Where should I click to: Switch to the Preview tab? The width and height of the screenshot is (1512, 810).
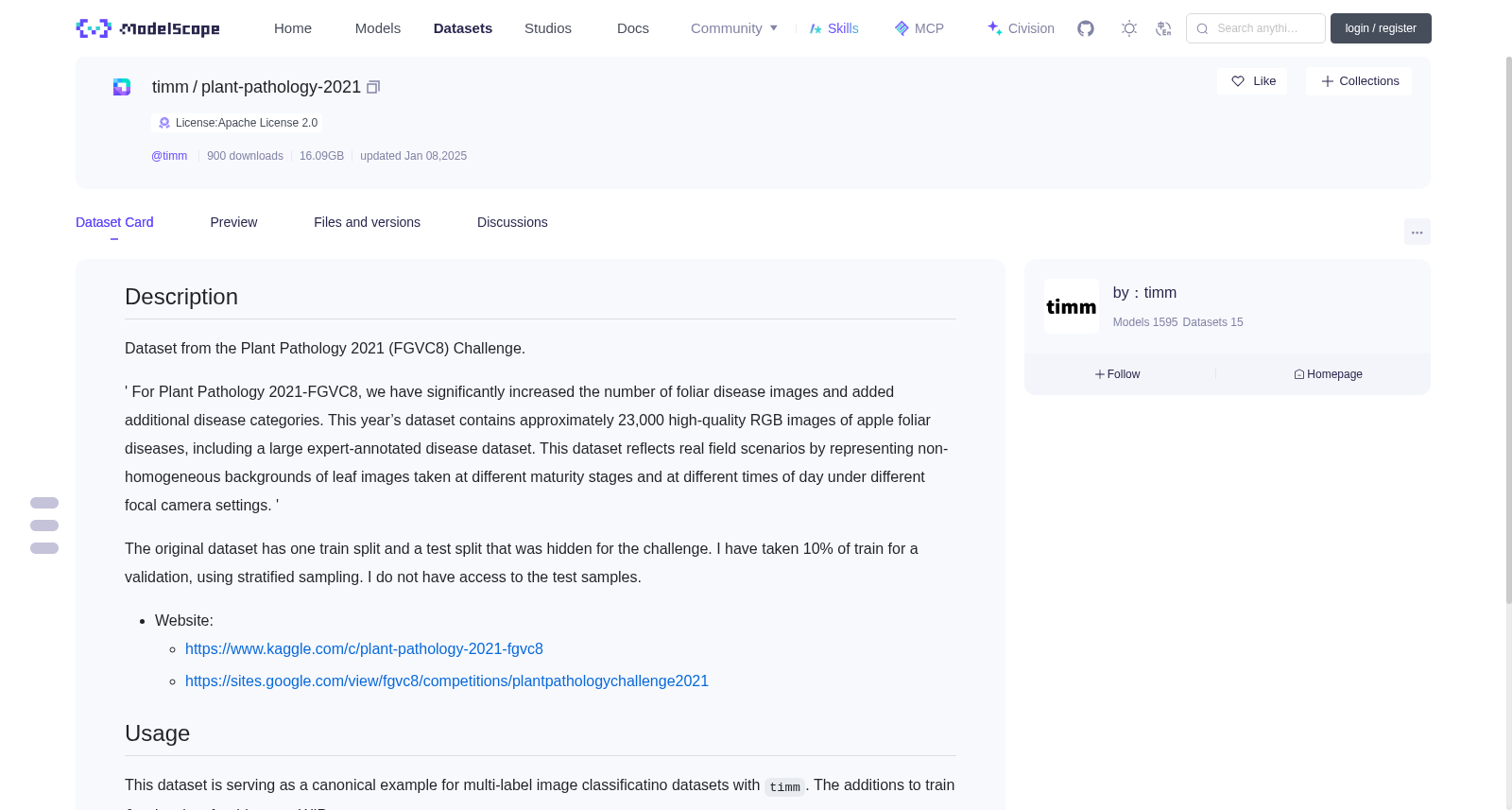click(x=233, y=222)
